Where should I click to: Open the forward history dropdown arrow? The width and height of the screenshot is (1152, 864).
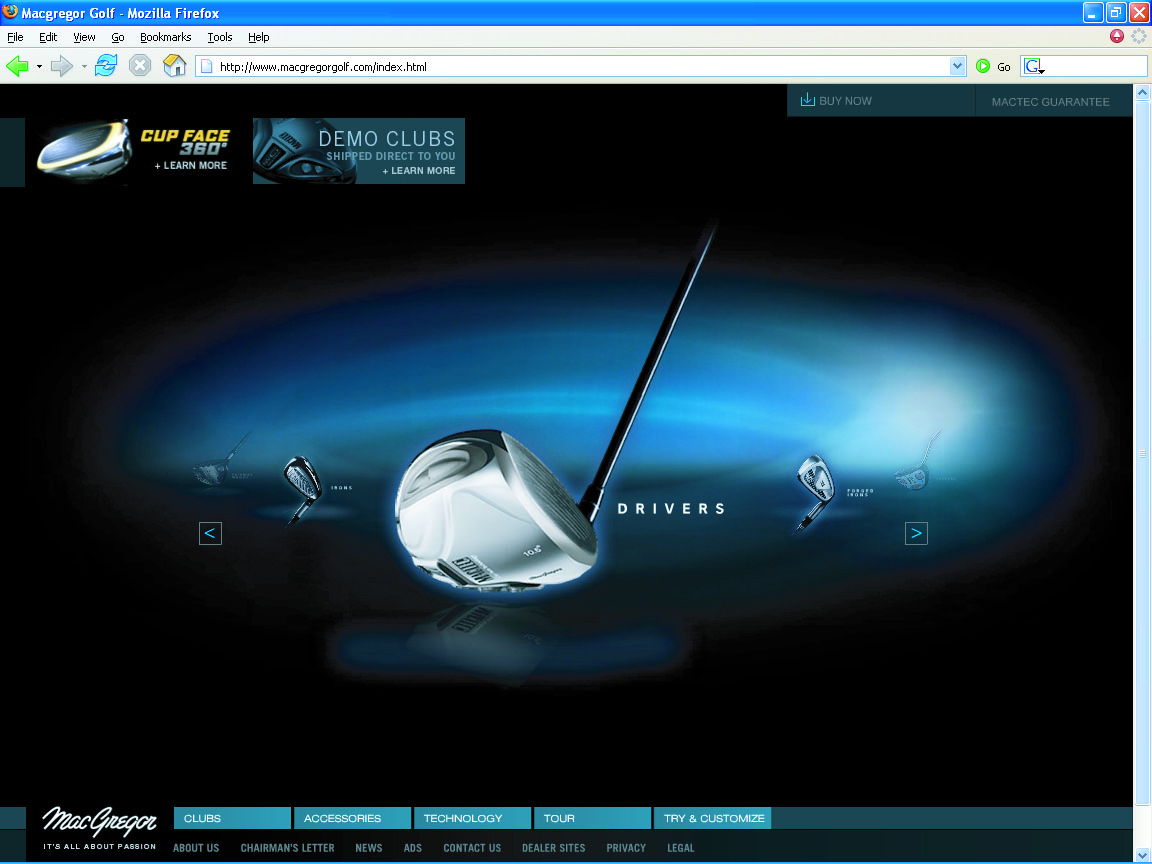tap(84, 66)
